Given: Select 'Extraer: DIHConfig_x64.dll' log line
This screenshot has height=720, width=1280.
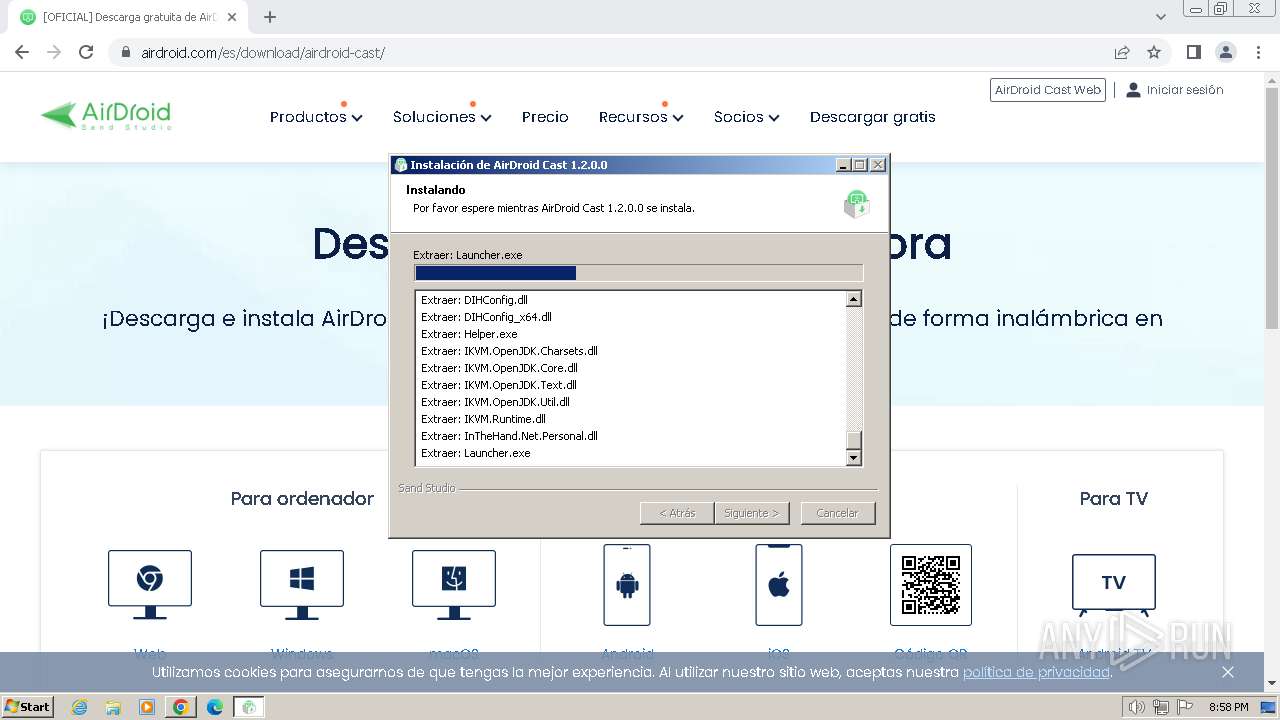Looking at the screenshot, I should click(486, 317).
